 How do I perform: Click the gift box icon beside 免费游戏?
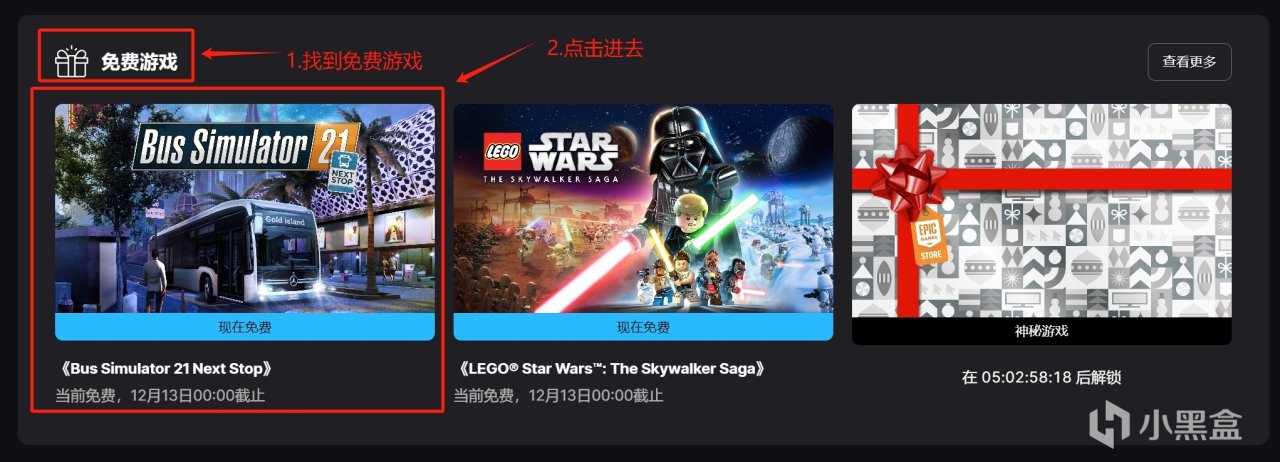coord(71,62)
